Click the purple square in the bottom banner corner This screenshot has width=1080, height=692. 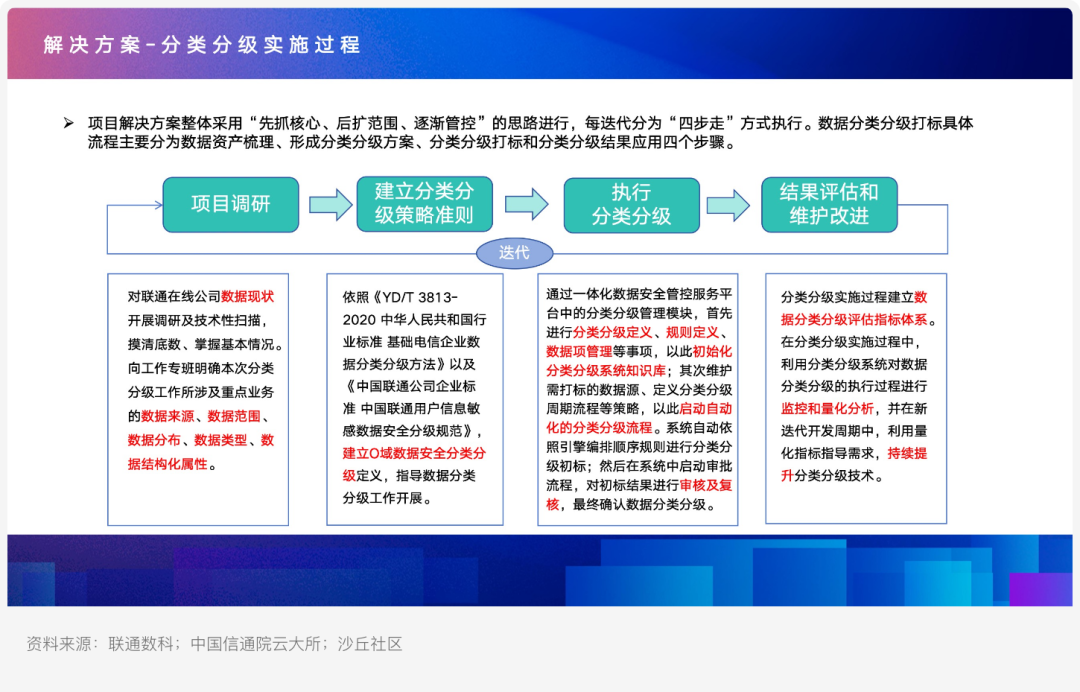1039,589
